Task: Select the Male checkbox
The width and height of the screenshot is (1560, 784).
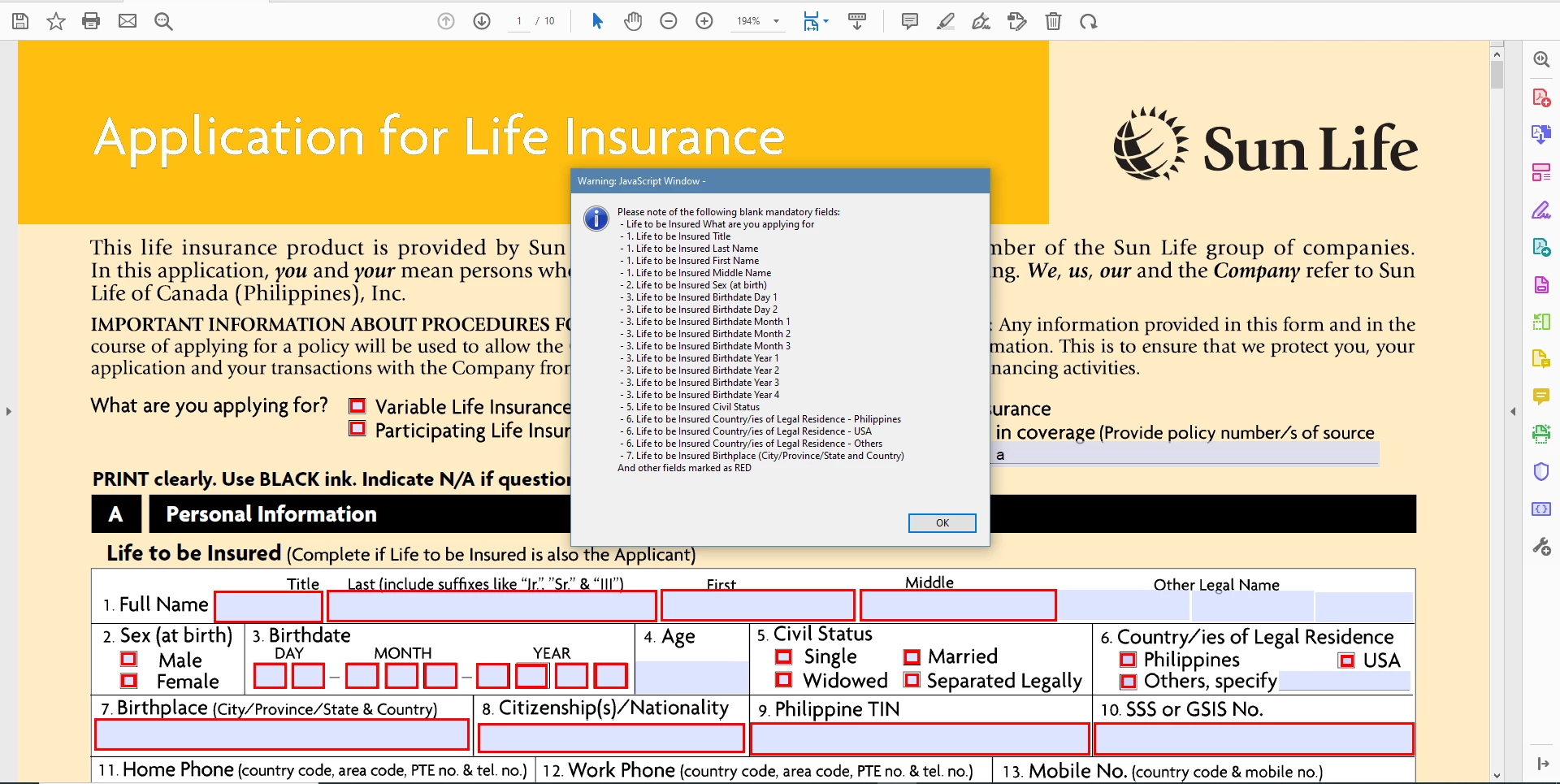Action: (128, 659)
